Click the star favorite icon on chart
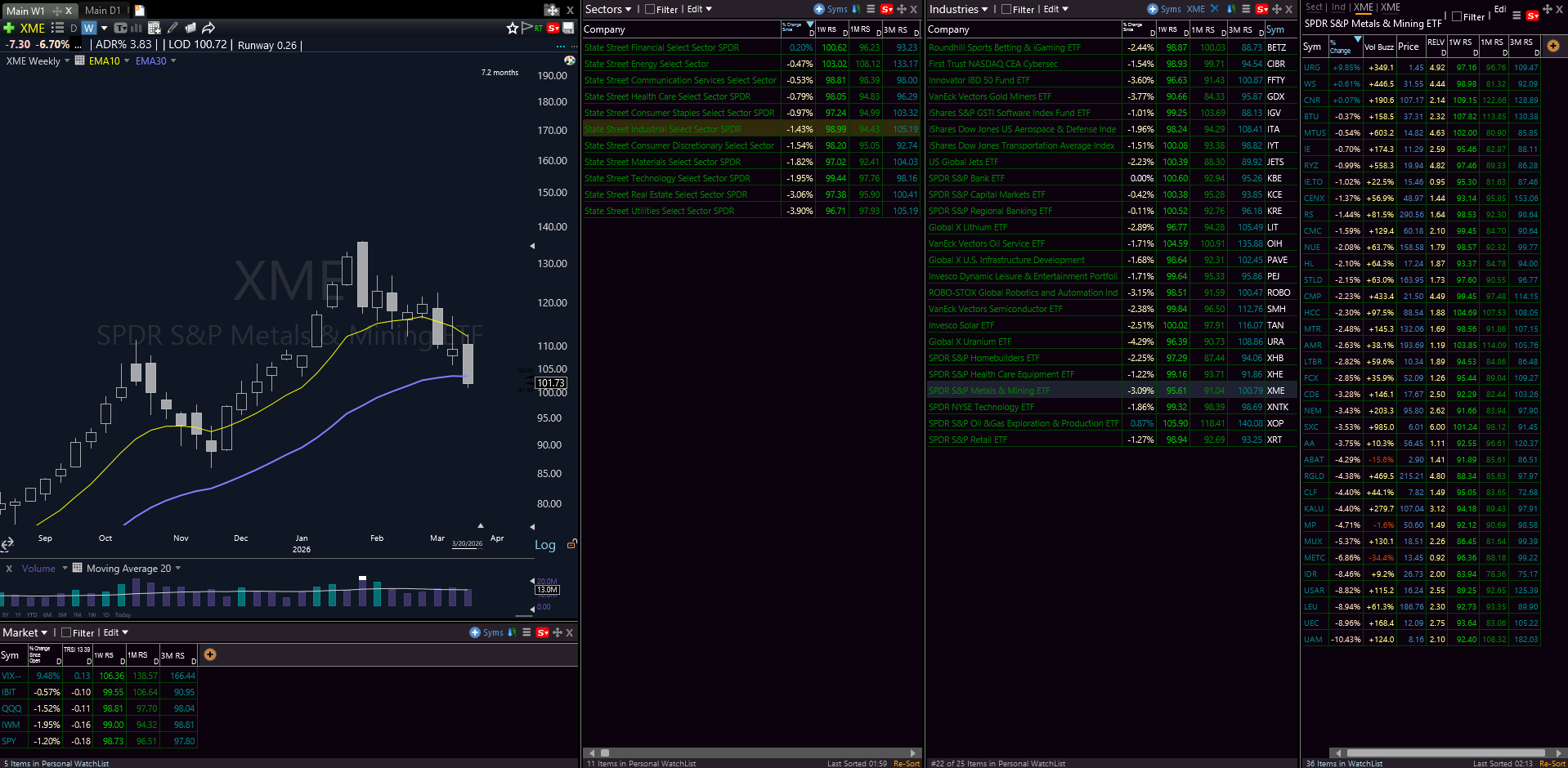The height and width of the screenshot is (768, 1568). click(513, 28)
